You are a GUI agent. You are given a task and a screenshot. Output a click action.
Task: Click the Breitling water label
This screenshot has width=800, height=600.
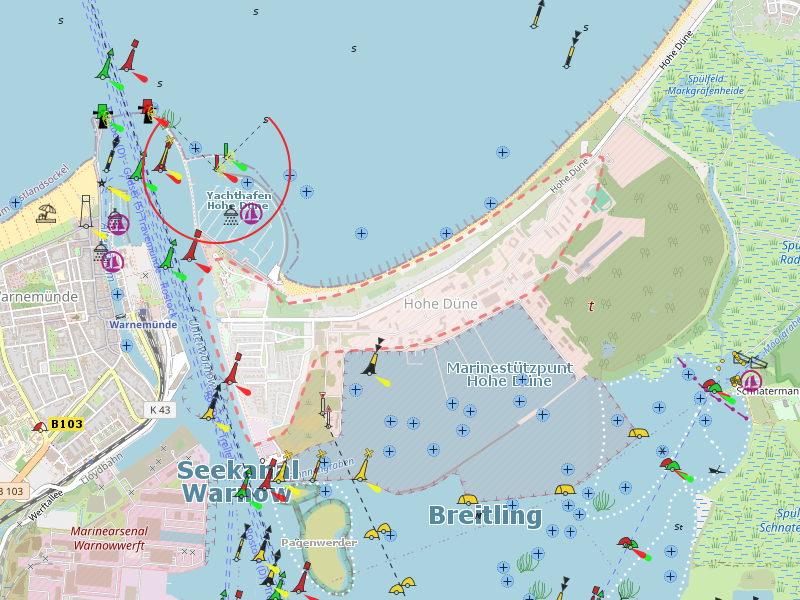coord(484,516)
